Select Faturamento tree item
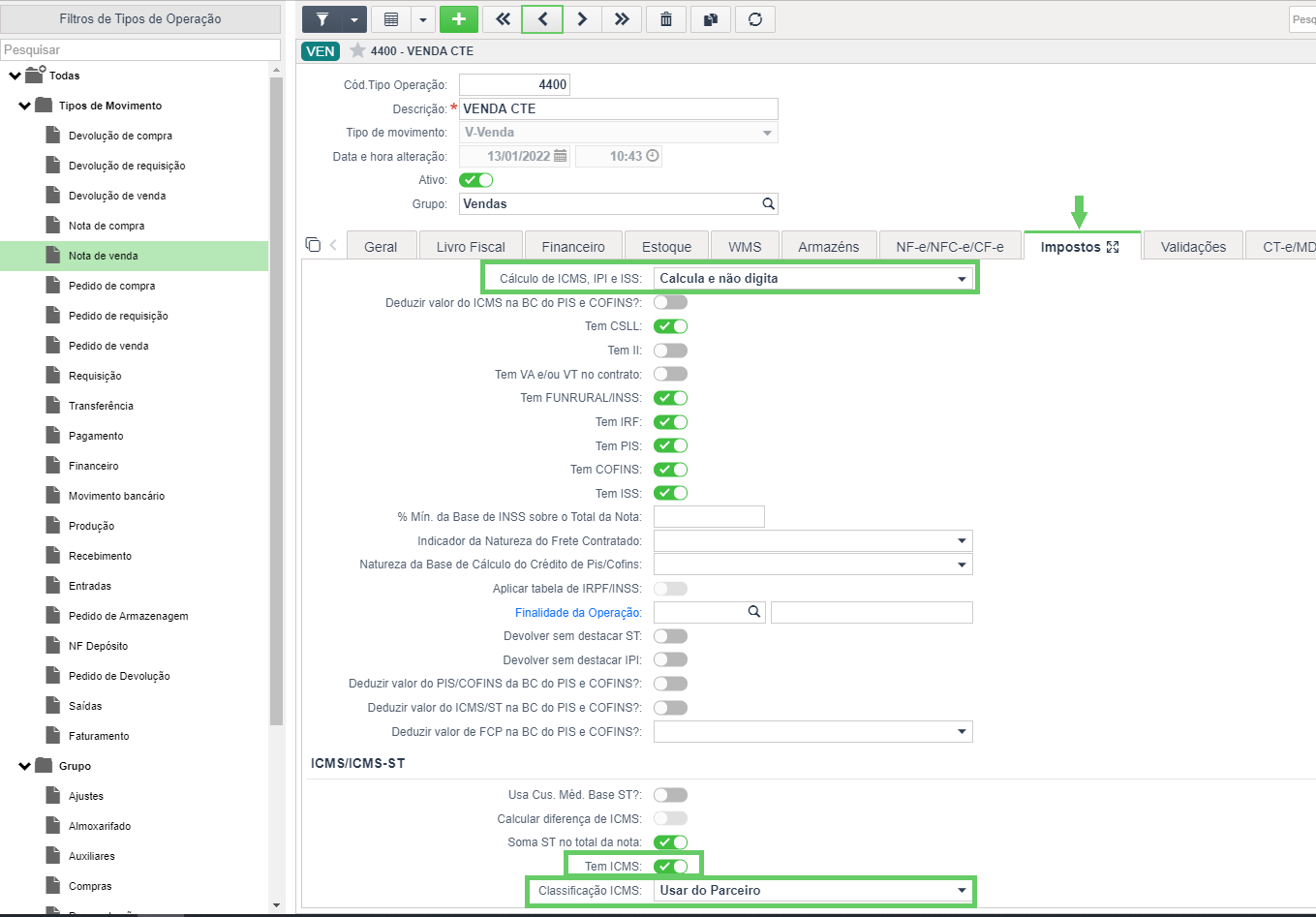Screen dimensions: 1316x917 [x=99, y=736]
